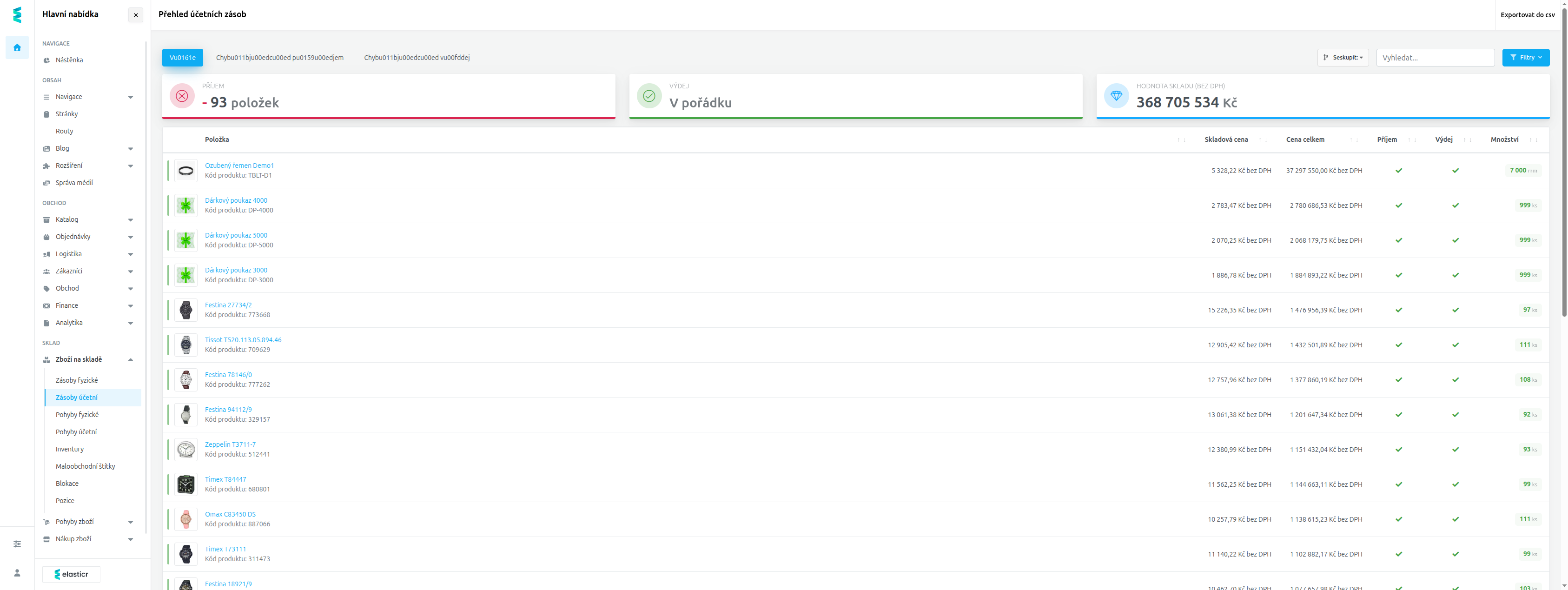Click the green check icon on Výdej card
Viewport: 1568px width, 590px height.
pos(649,96)
